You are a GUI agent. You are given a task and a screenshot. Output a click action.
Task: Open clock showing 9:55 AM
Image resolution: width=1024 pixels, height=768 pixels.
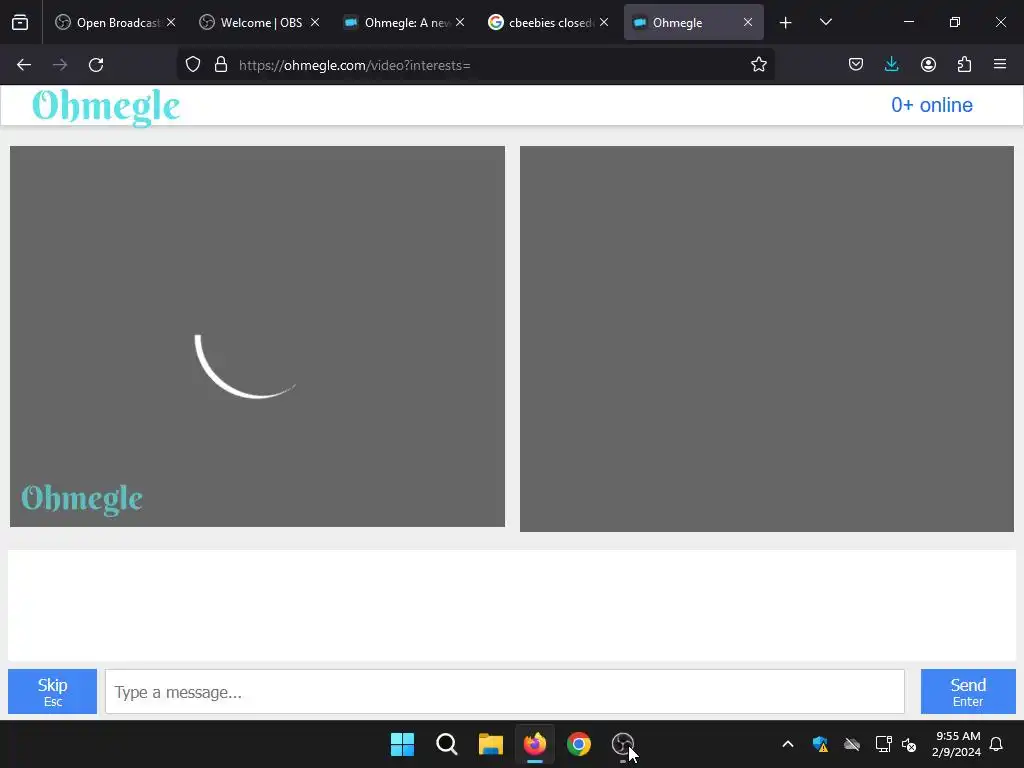pos(957,744)
